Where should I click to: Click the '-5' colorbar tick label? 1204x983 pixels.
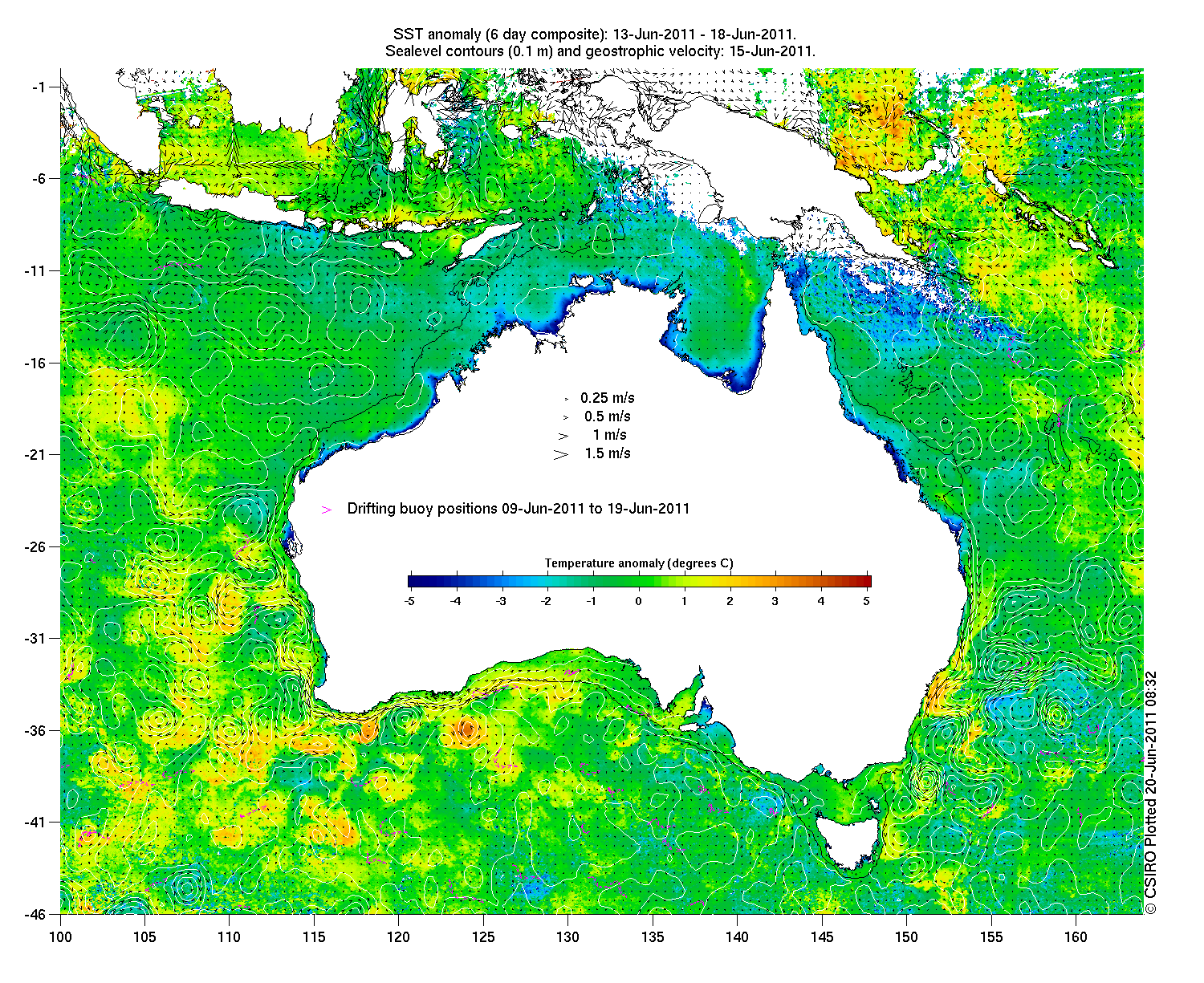pos(409,600)
